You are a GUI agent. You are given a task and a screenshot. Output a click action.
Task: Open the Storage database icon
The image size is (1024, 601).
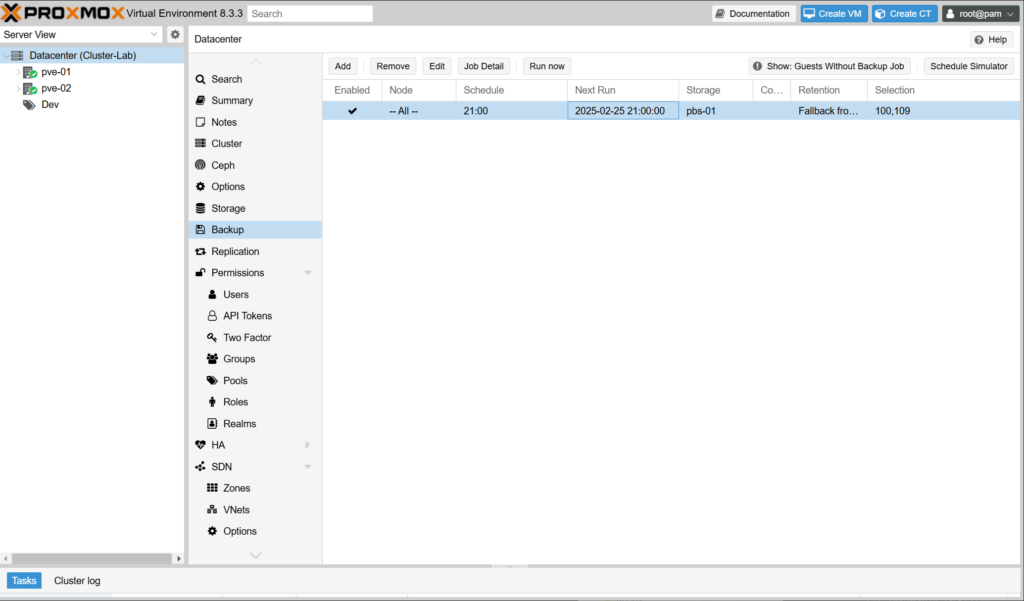click(x=201, y=209)
